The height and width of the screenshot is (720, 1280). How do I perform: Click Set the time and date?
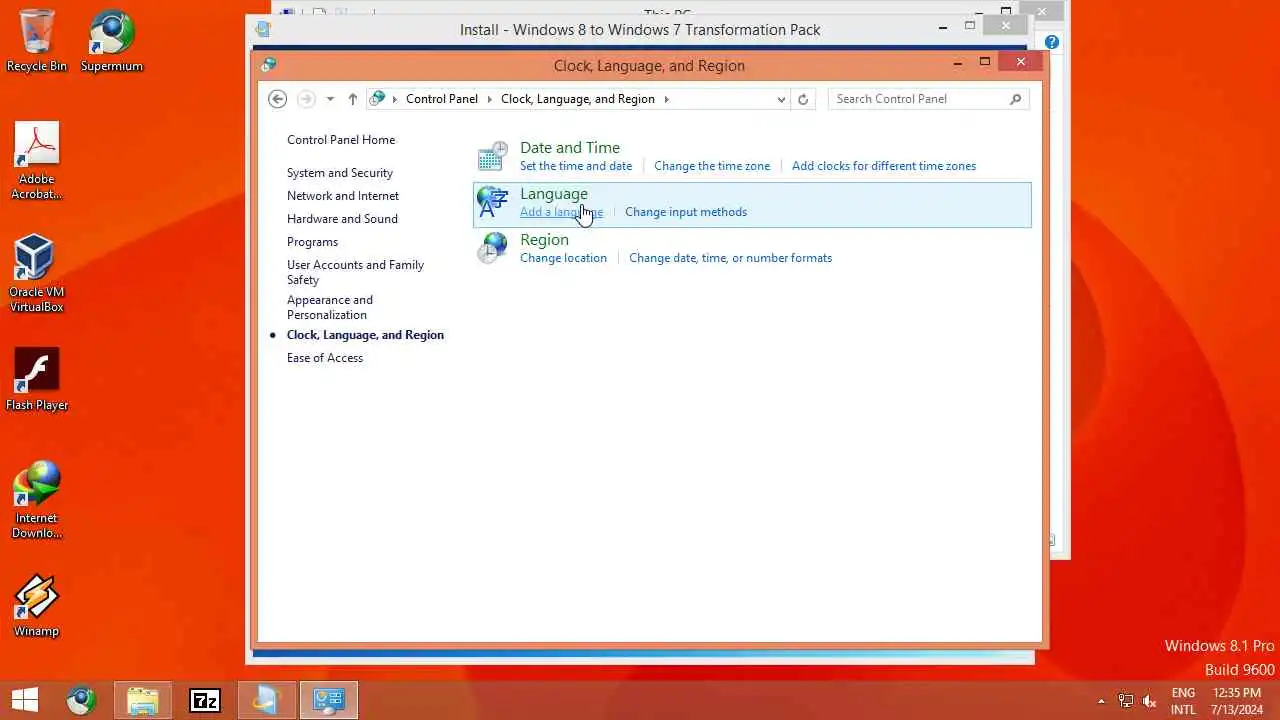tap(576, 166)
